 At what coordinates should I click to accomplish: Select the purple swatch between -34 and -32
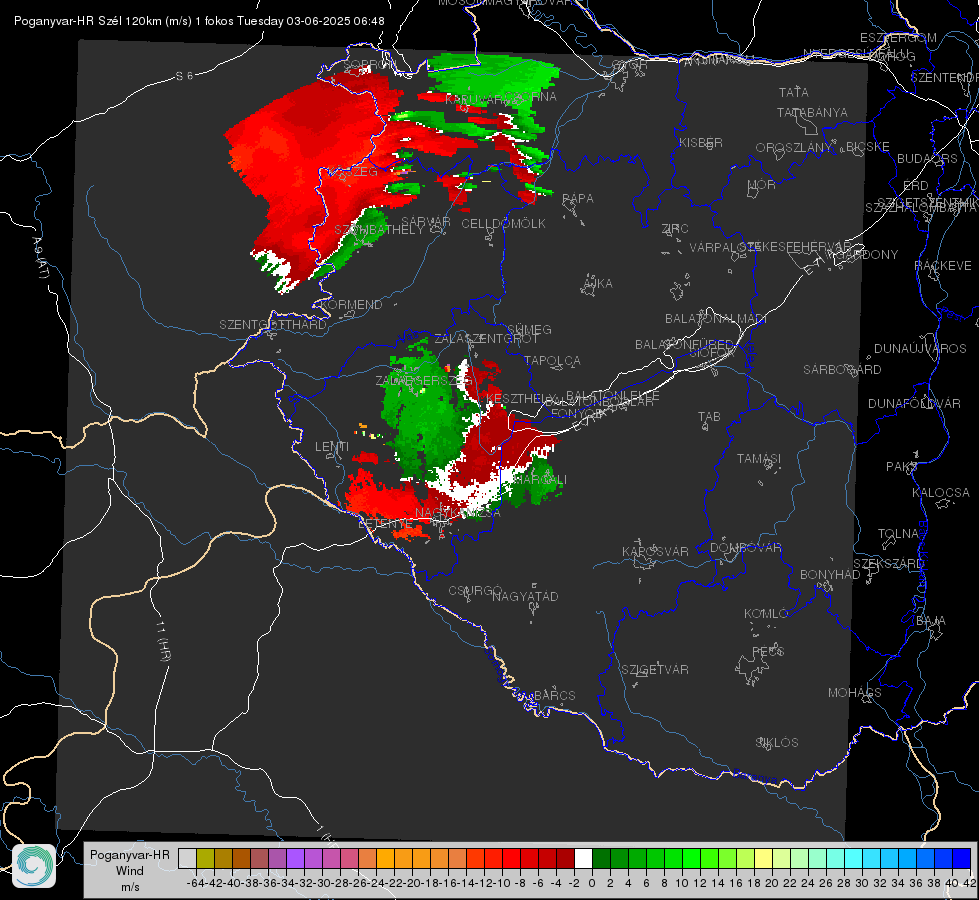[x=295, y=858]
